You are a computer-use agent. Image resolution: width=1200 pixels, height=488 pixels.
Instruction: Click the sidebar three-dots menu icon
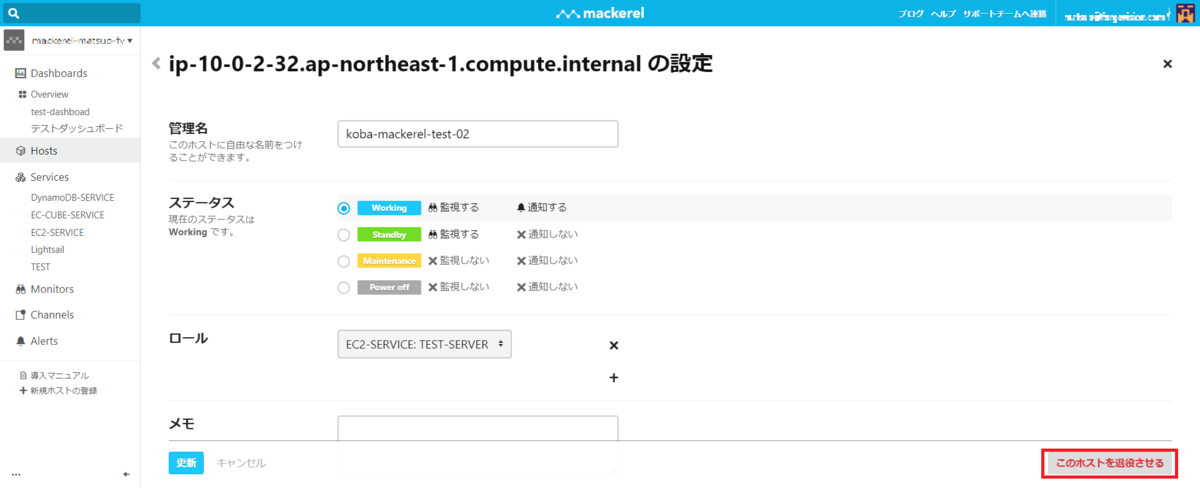pos(15,474)
